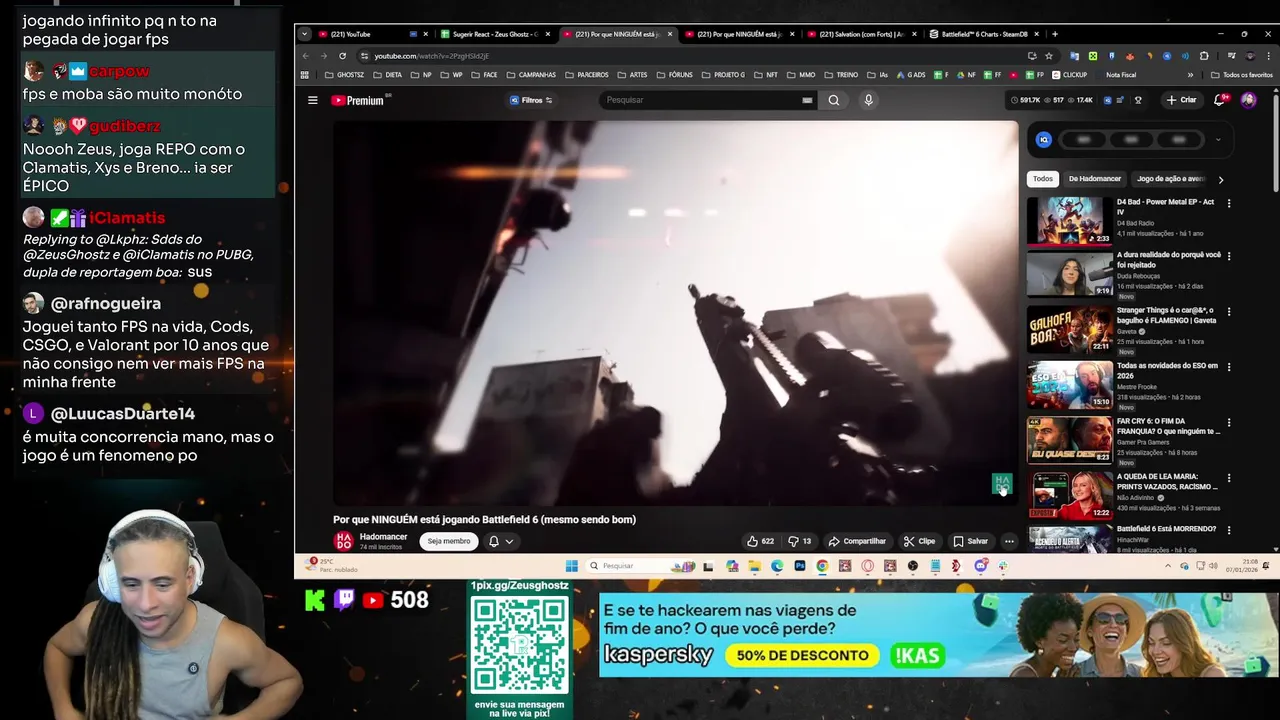Screen dimensions: 1280x720
Task: Click the video title below the player
Action: 484,520
